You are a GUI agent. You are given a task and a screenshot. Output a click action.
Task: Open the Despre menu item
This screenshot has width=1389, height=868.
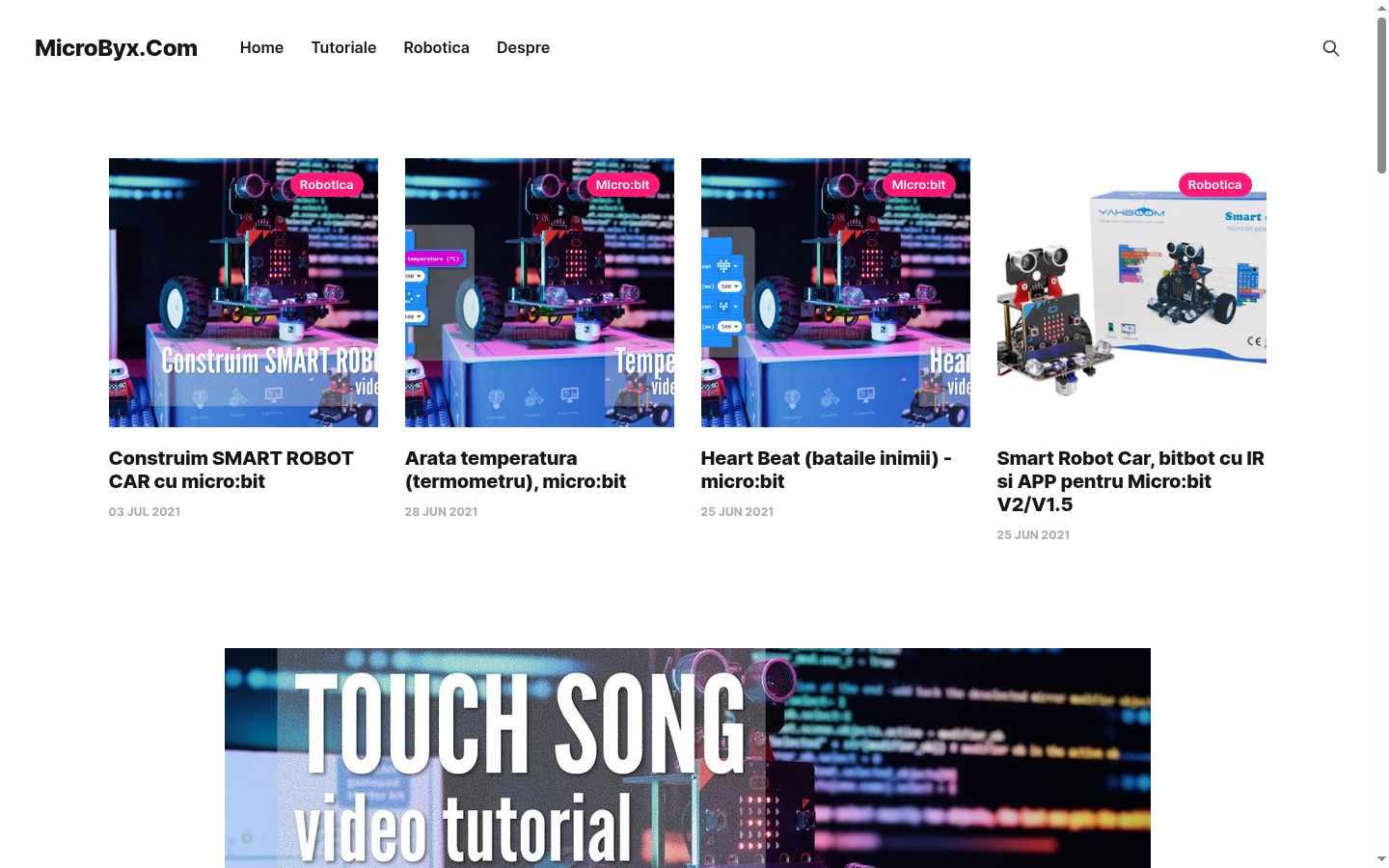click(523, 48)
